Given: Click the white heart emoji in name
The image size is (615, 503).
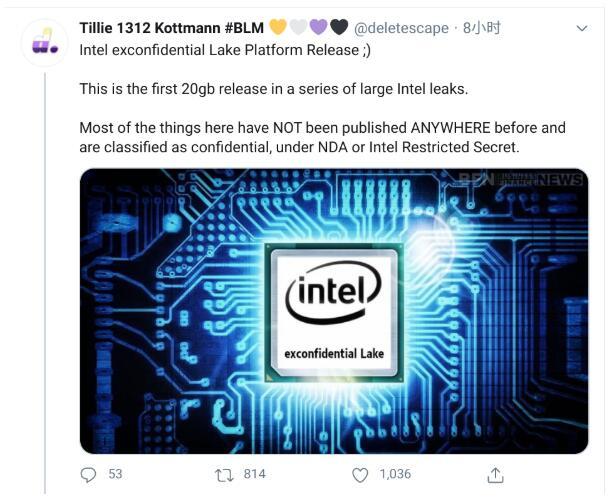Looking at the screenshot, I should [x=299, y=28].
